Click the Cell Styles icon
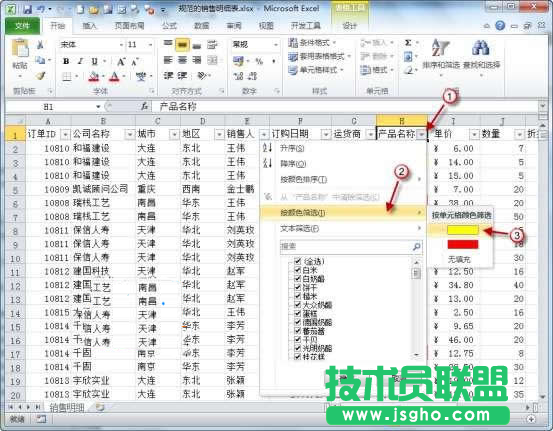The image size is (553, 431). [x=293, y=70]
